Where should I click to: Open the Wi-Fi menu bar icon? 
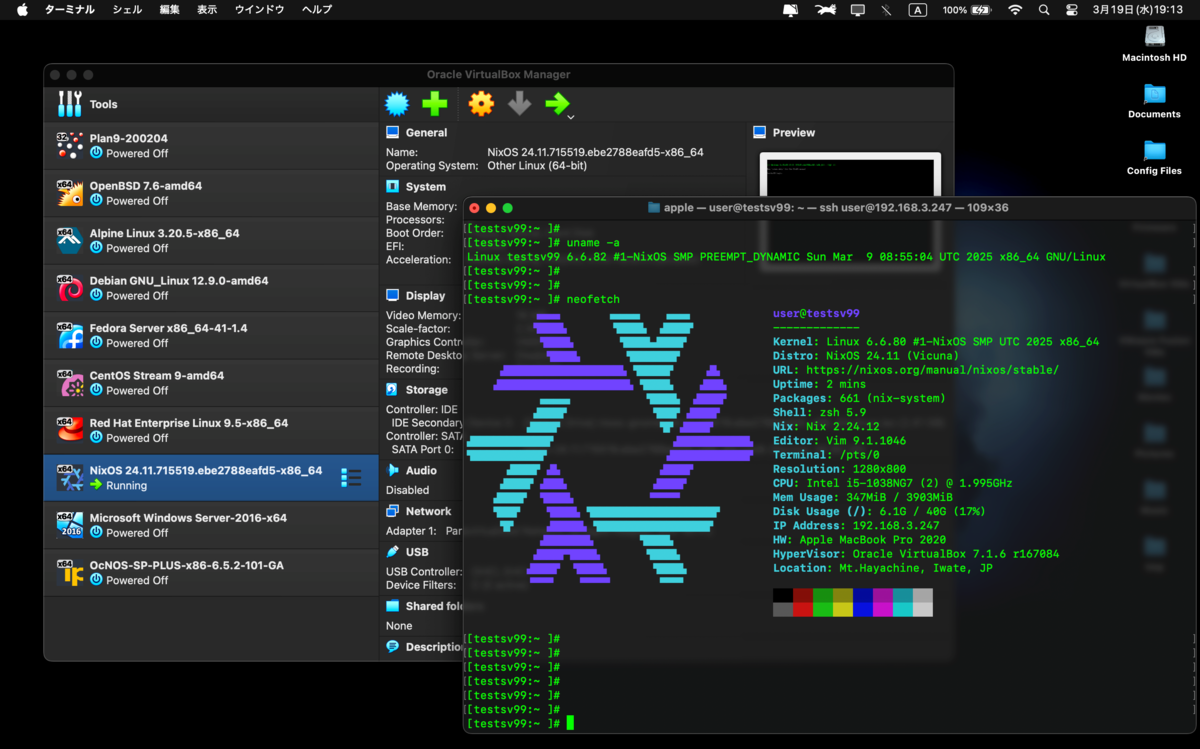[1015, 9]
